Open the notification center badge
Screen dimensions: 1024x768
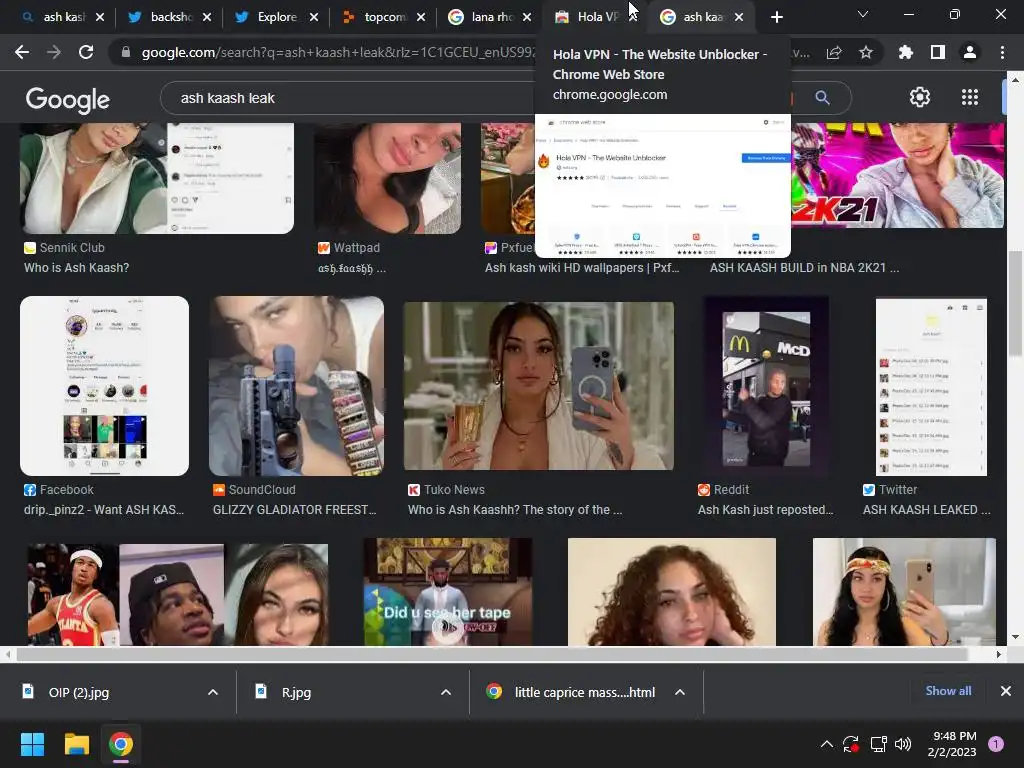point(996,744)
